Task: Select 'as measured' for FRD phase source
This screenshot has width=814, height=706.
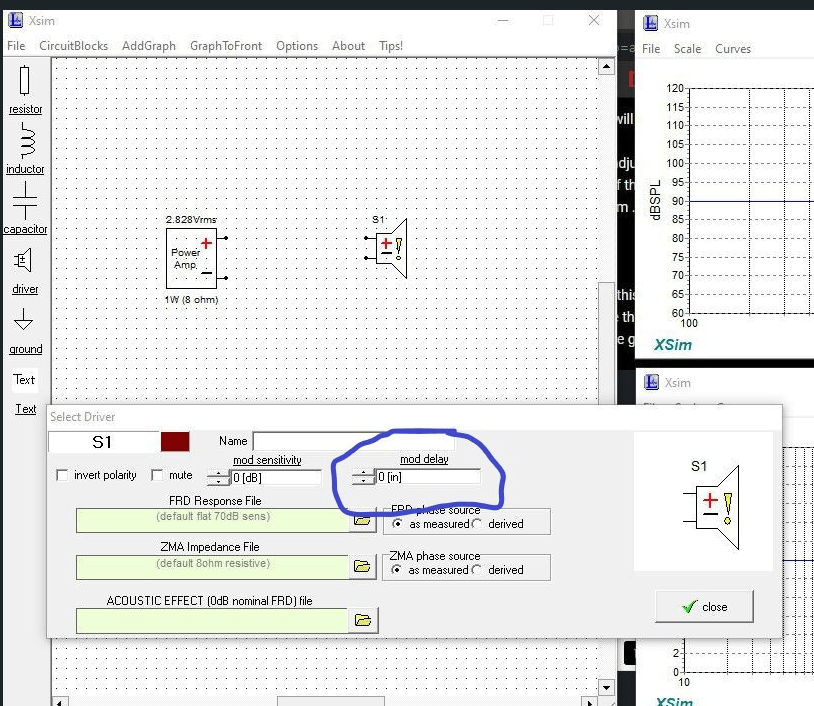Action: pyautogui.click(x=397, y=524)
